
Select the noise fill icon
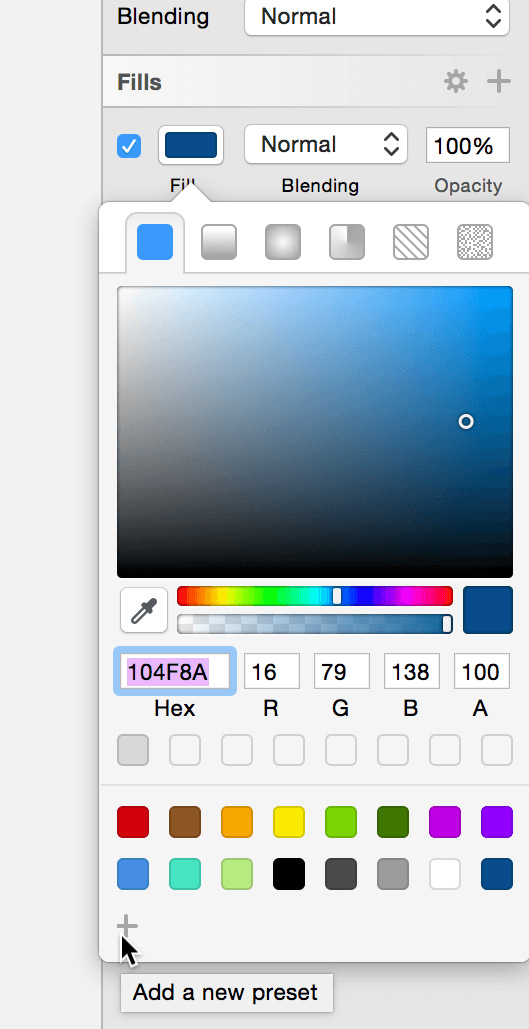[475, 242]
